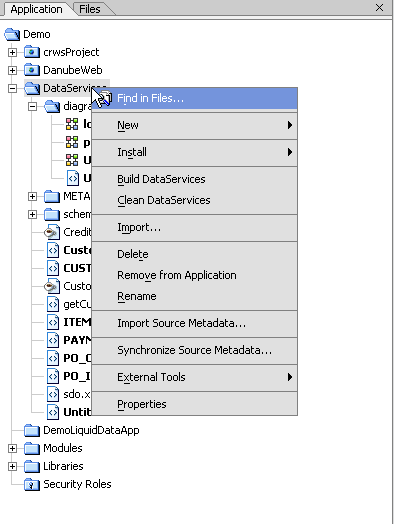Click the non-bold Custo Java file icon
Screen dimensions: 394x524
point(52,286)
